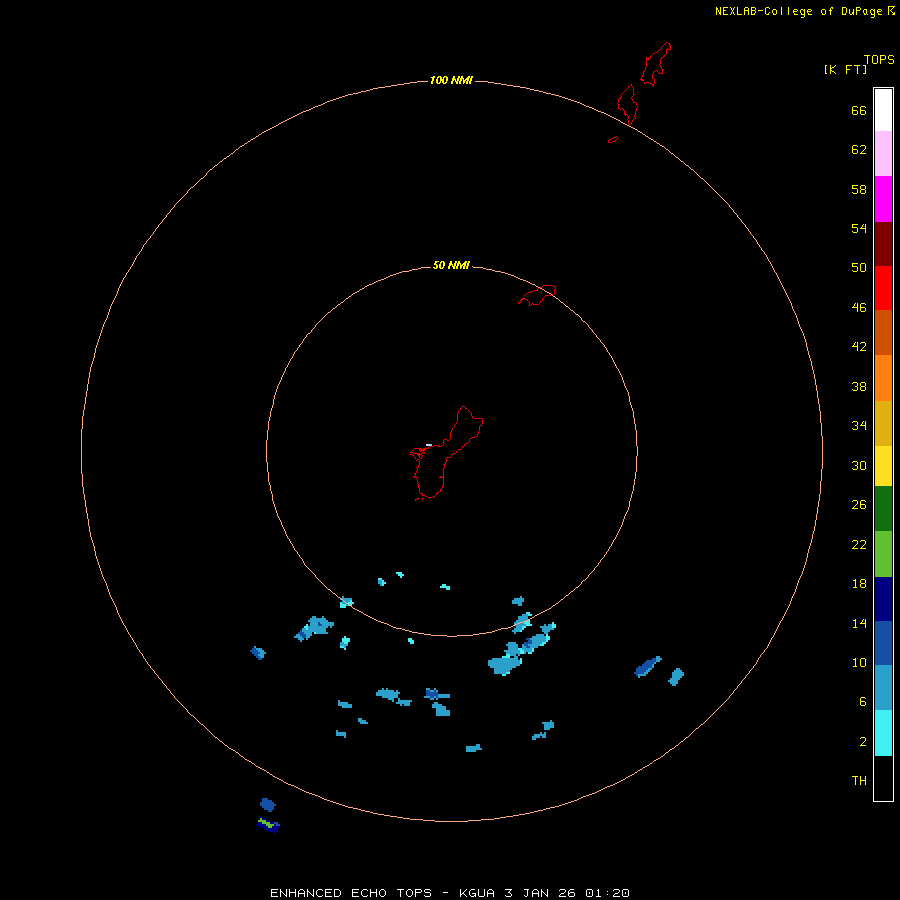Click the black TH threshold swatch
This screenshot has width=900, height=900.
click(x=883, y=778)
